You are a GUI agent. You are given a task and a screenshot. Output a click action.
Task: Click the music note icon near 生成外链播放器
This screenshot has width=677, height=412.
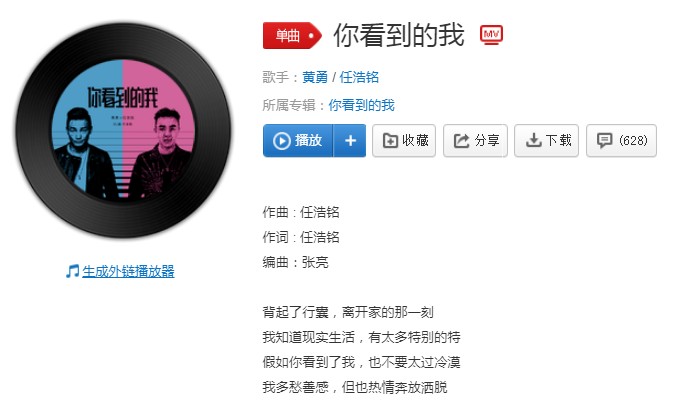click(x=73, y=271)
